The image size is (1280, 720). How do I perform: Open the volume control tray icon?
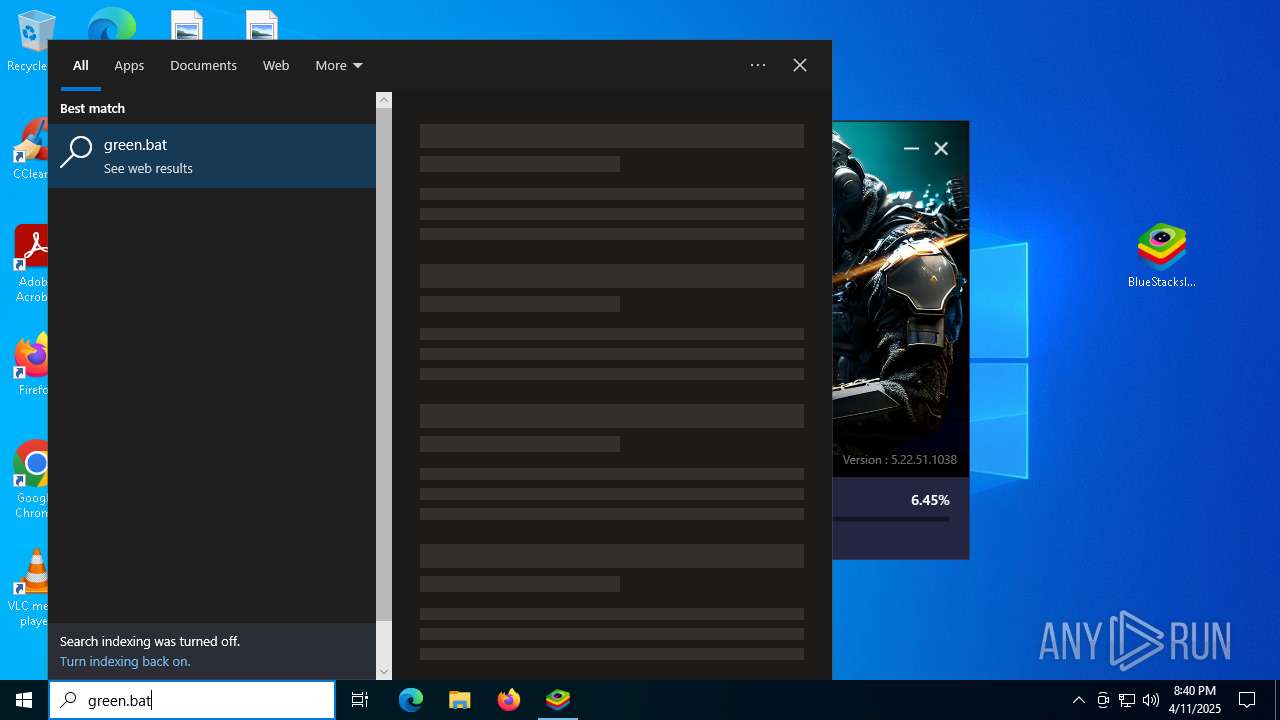tap(1151, 700)
